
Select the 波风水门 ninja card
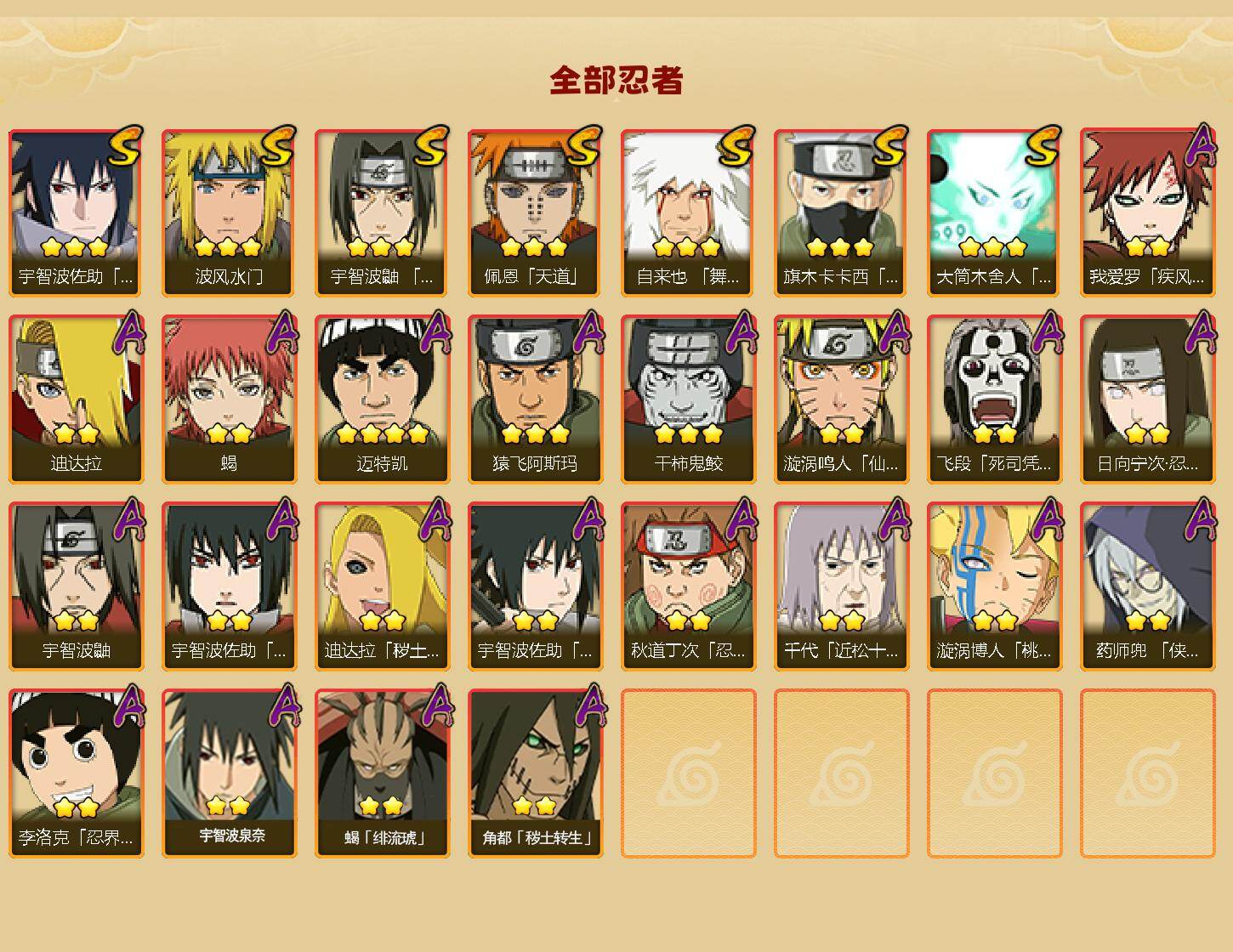pos(229,212)
